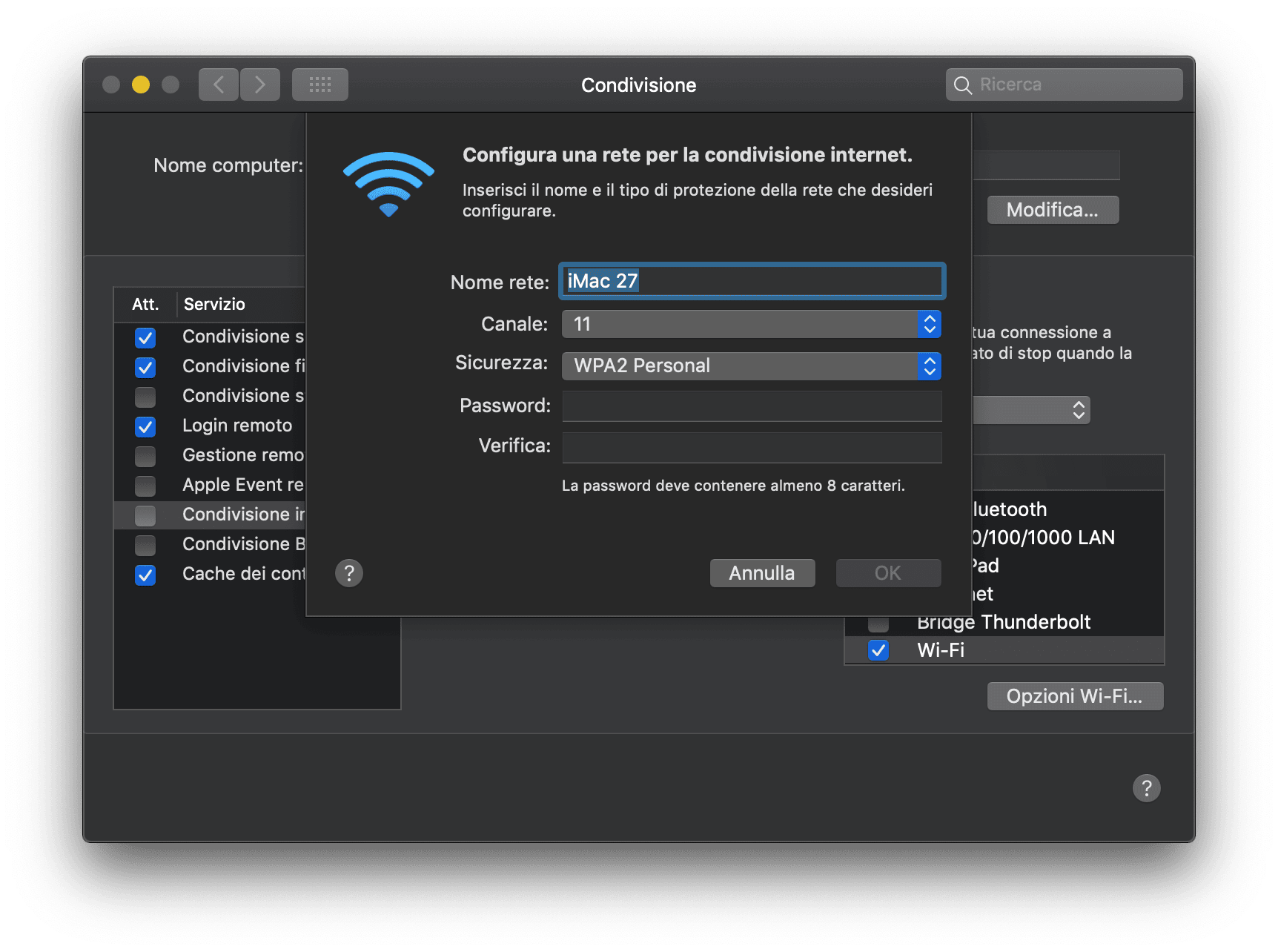The width and height of the screenshot is (1278, 952).
Task: Show all preferences grid button
Action: (x=320, y=85)
